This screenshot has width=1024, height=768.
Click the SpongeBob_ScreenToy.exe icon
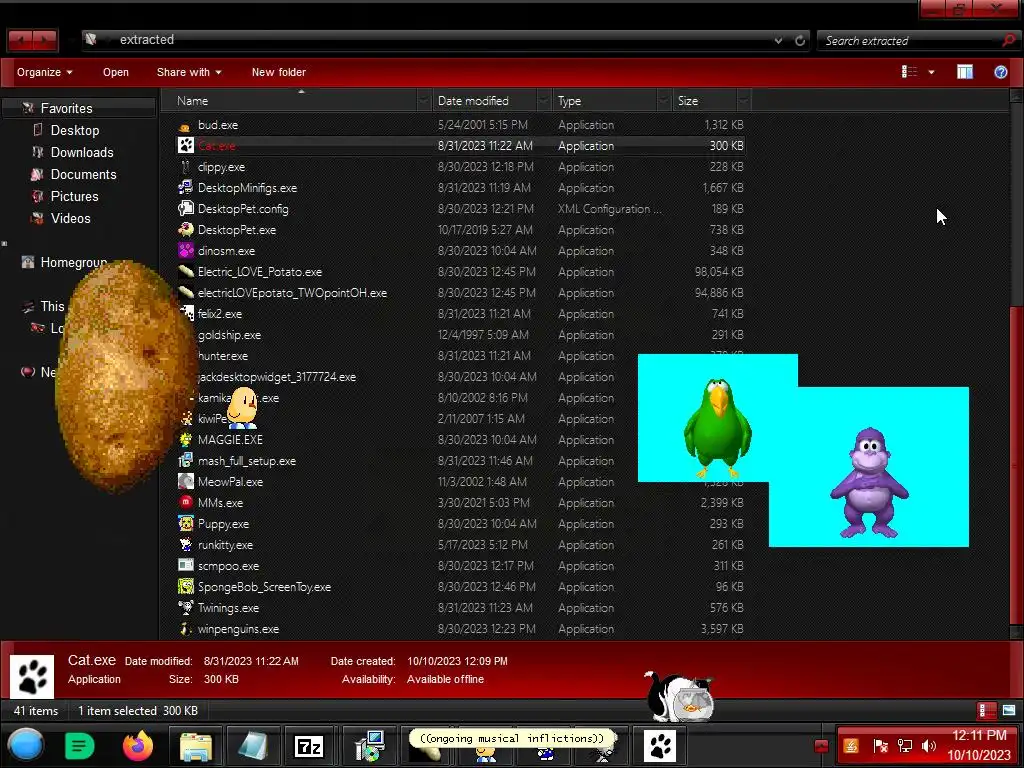185,587
